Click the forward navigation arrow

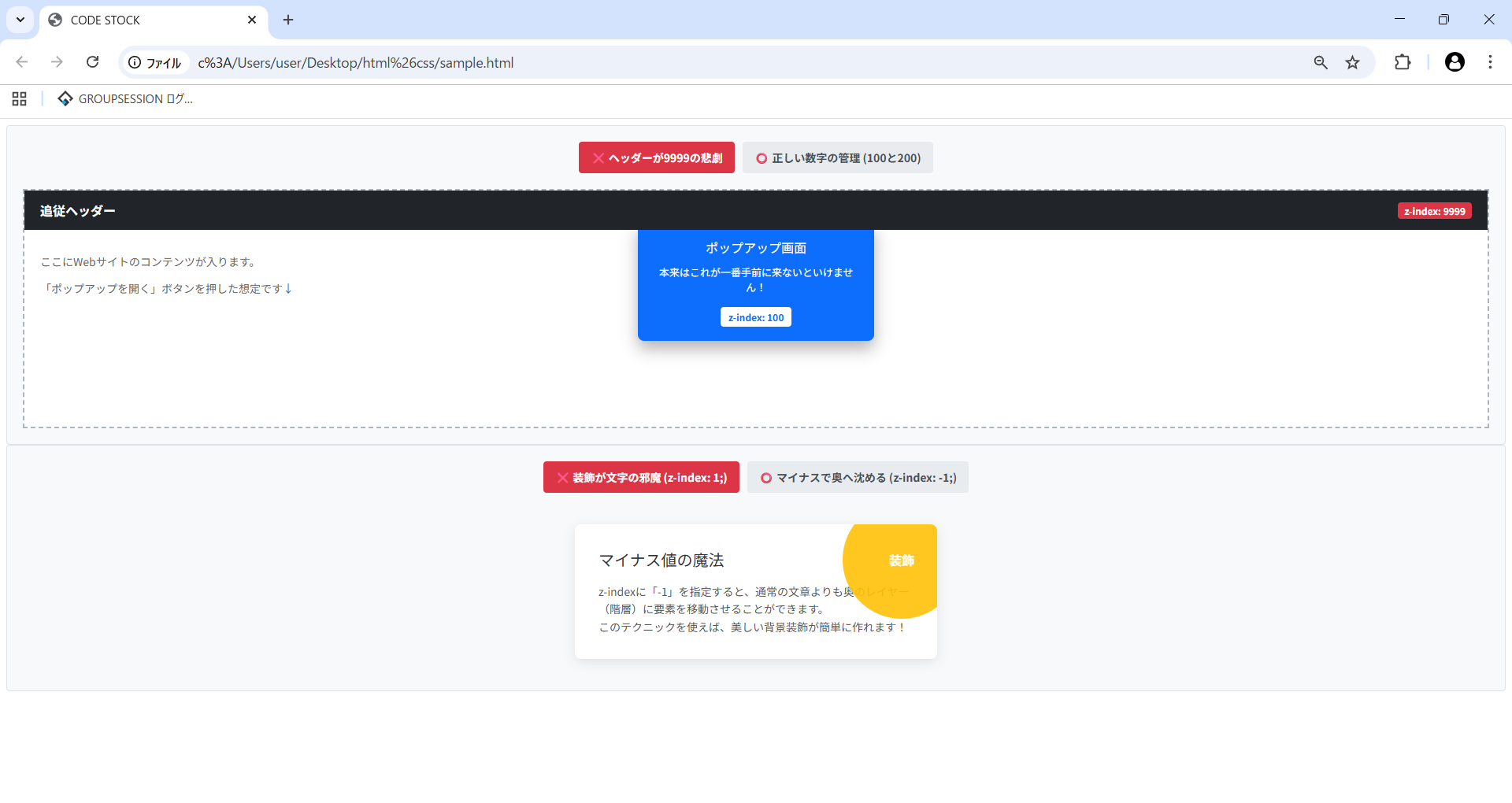56,62
